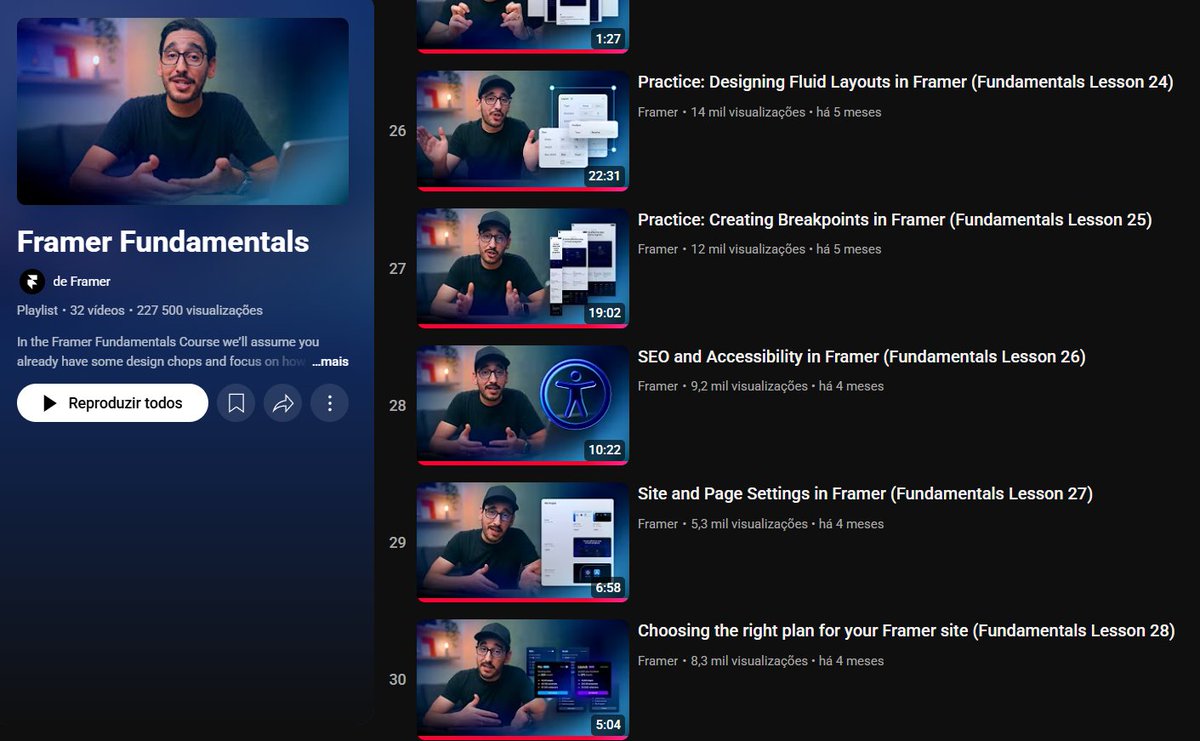The image size is (1200, 741).
Task: Click the 10:22 duration badge
Action: click(604, 450)
